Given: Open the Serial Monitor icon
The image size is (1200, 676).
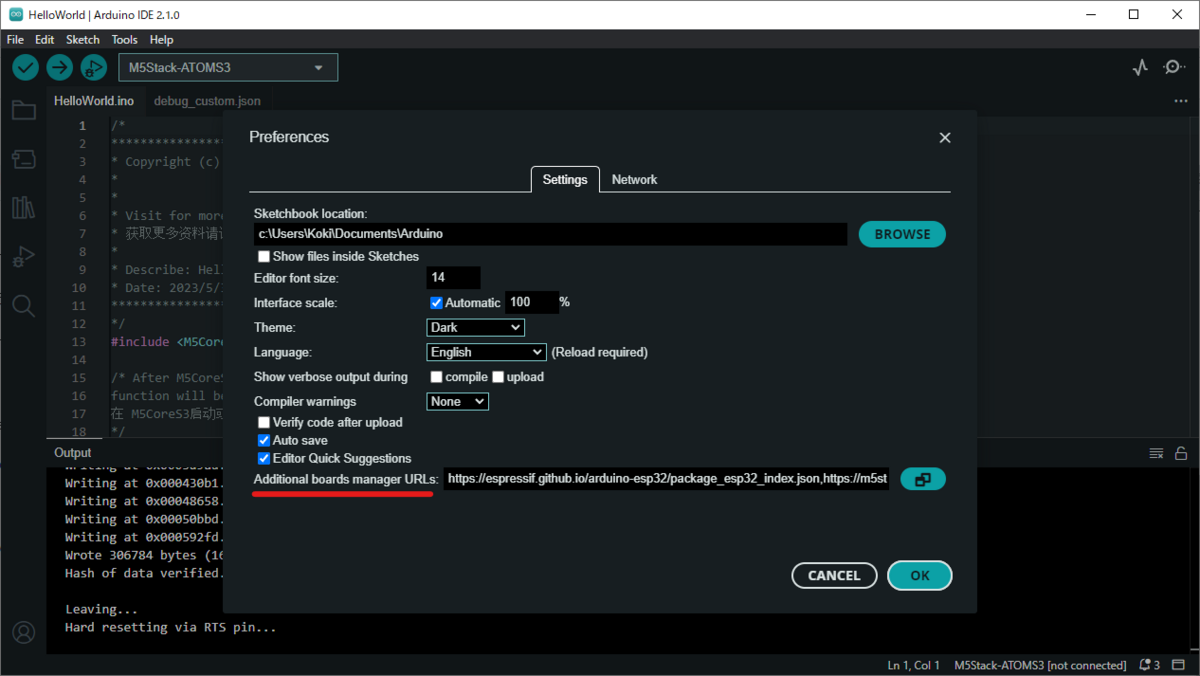Looking at the screenshot, I should (1174, 67).
